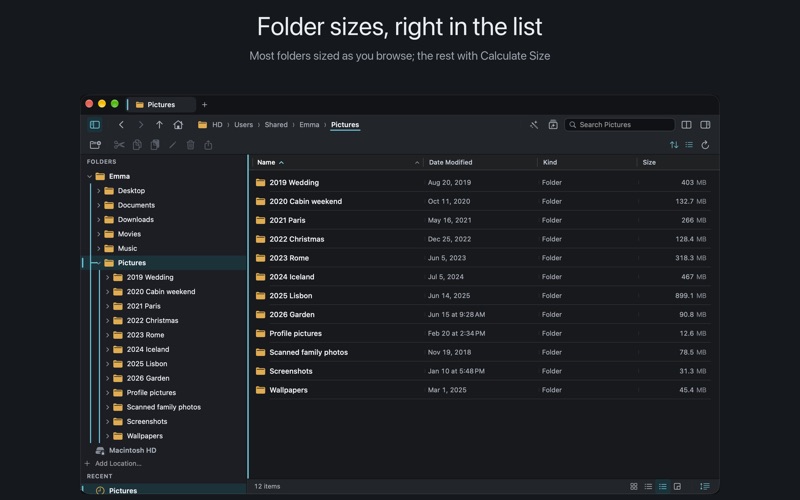Select the 2021 Paris folder row

pos(481,220)
